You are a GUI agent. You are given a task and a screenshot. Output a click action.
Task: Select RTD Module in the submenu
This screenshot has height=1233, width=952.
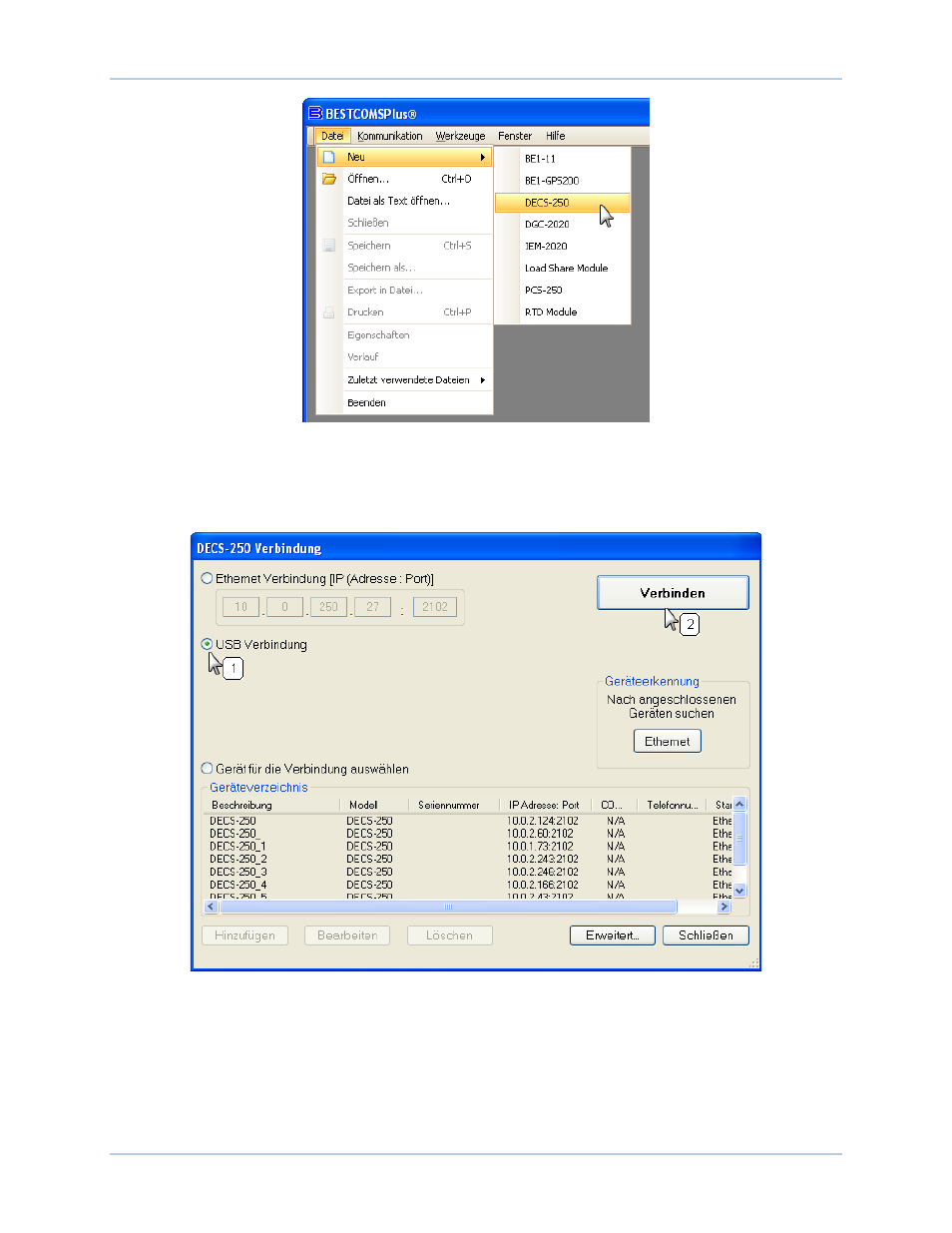coord(562,312)
